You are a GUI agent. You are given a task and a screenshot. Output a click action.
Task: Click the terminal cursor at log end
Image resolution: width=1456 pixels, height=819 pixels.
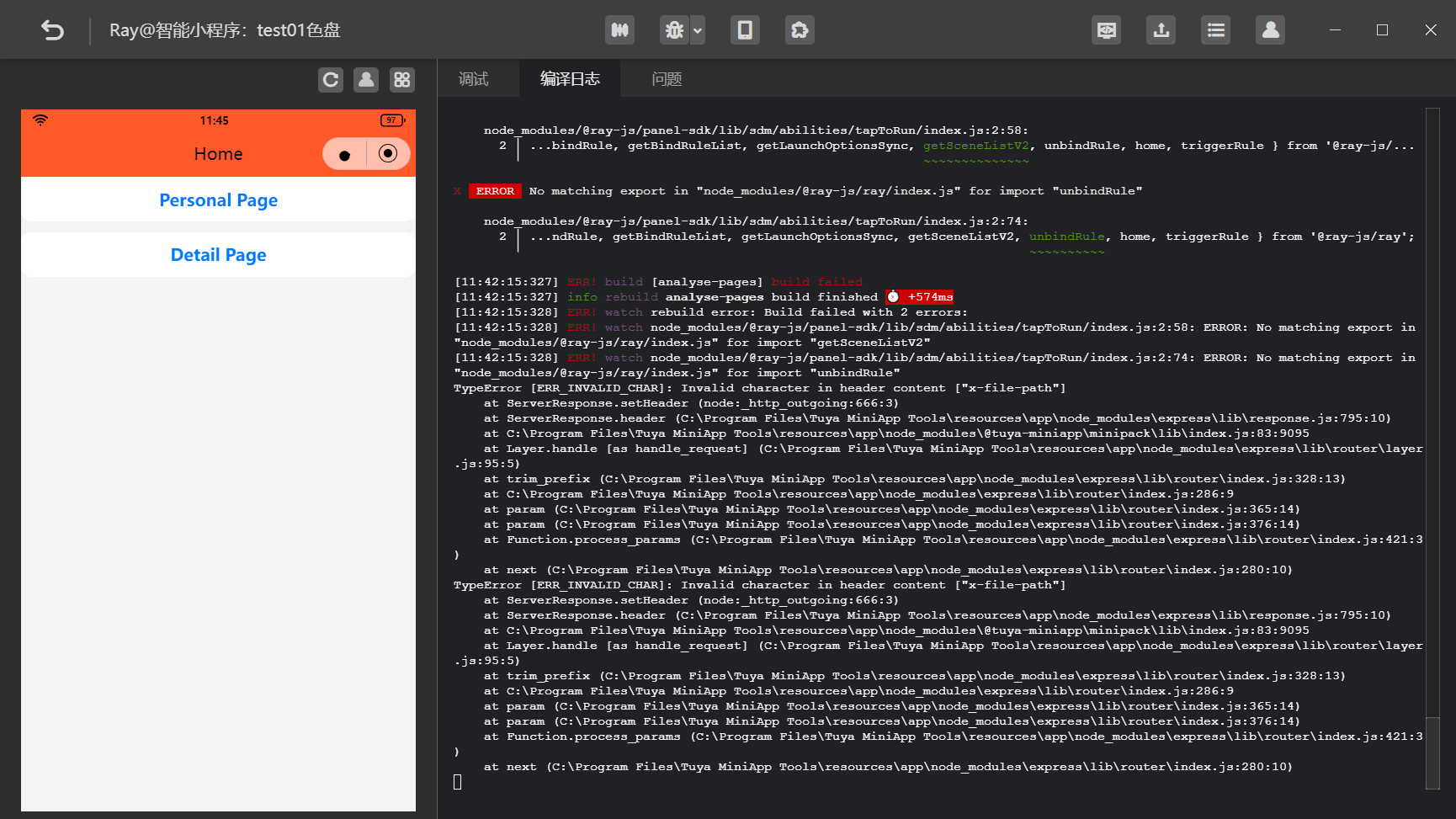pos(458,782)
